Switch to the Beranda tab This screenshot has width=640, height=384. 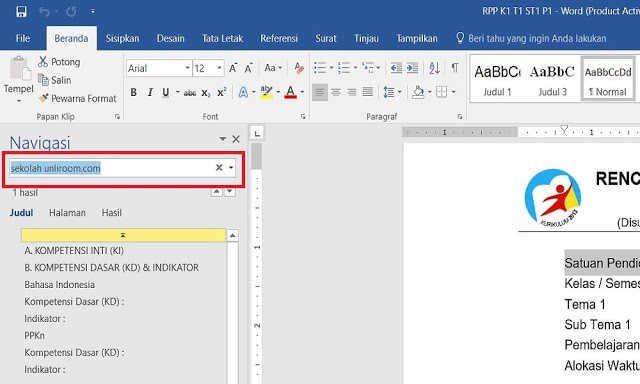click(71, 38)
